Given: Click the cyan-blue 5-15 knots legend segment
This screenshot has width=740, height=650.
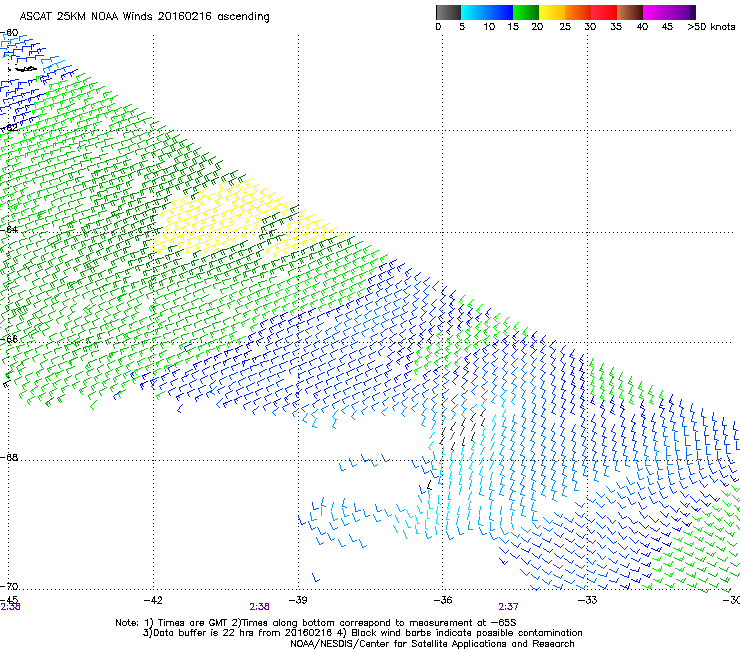Looking at the screenshot, I should (x=487, y=12).
